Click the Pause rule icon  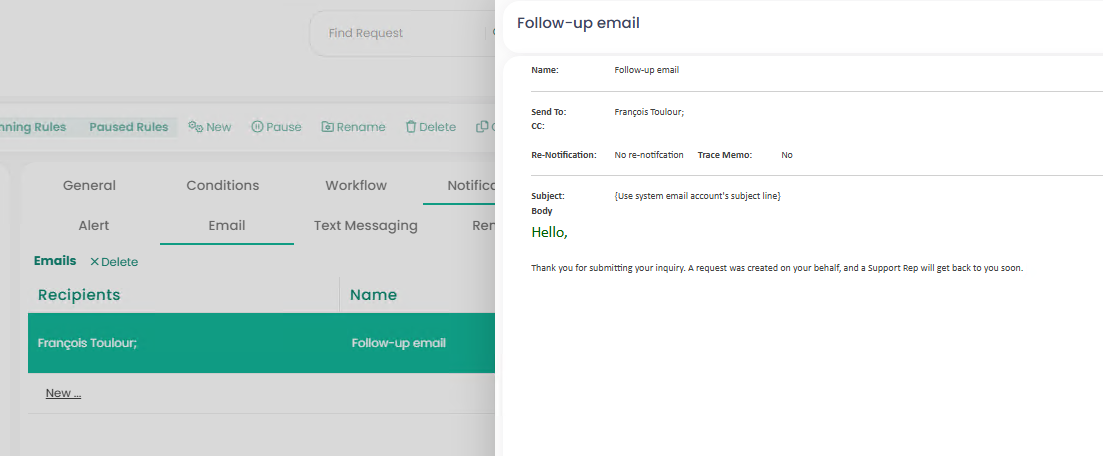[x=257, y=127]
